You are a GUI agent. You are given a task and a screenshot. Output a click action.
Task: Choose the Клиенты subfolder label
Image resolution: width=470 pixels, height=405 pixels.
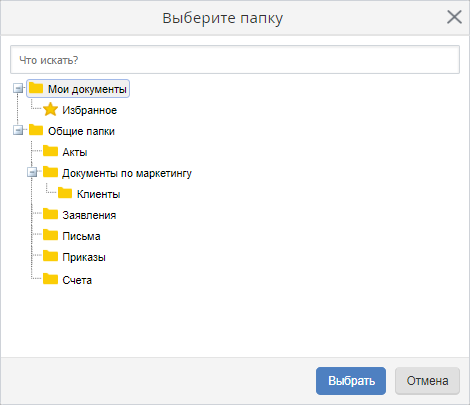[99, 194]
